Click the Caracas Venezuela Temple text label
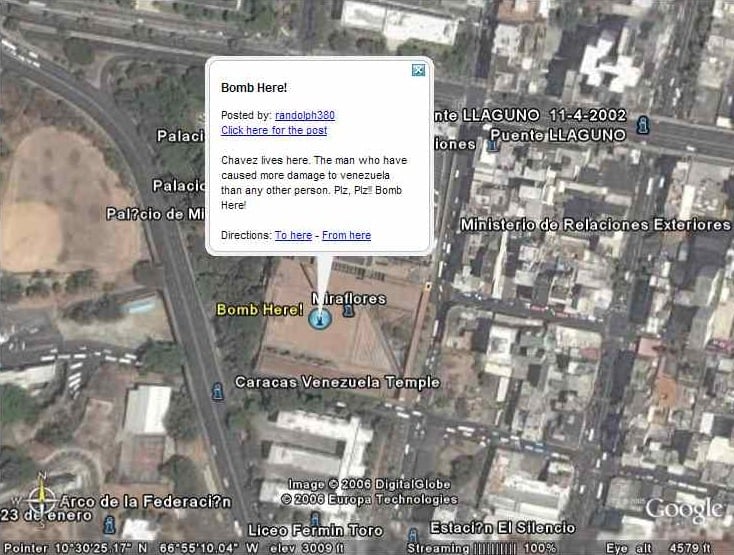The image size is (734, 555). pos(338,383)
